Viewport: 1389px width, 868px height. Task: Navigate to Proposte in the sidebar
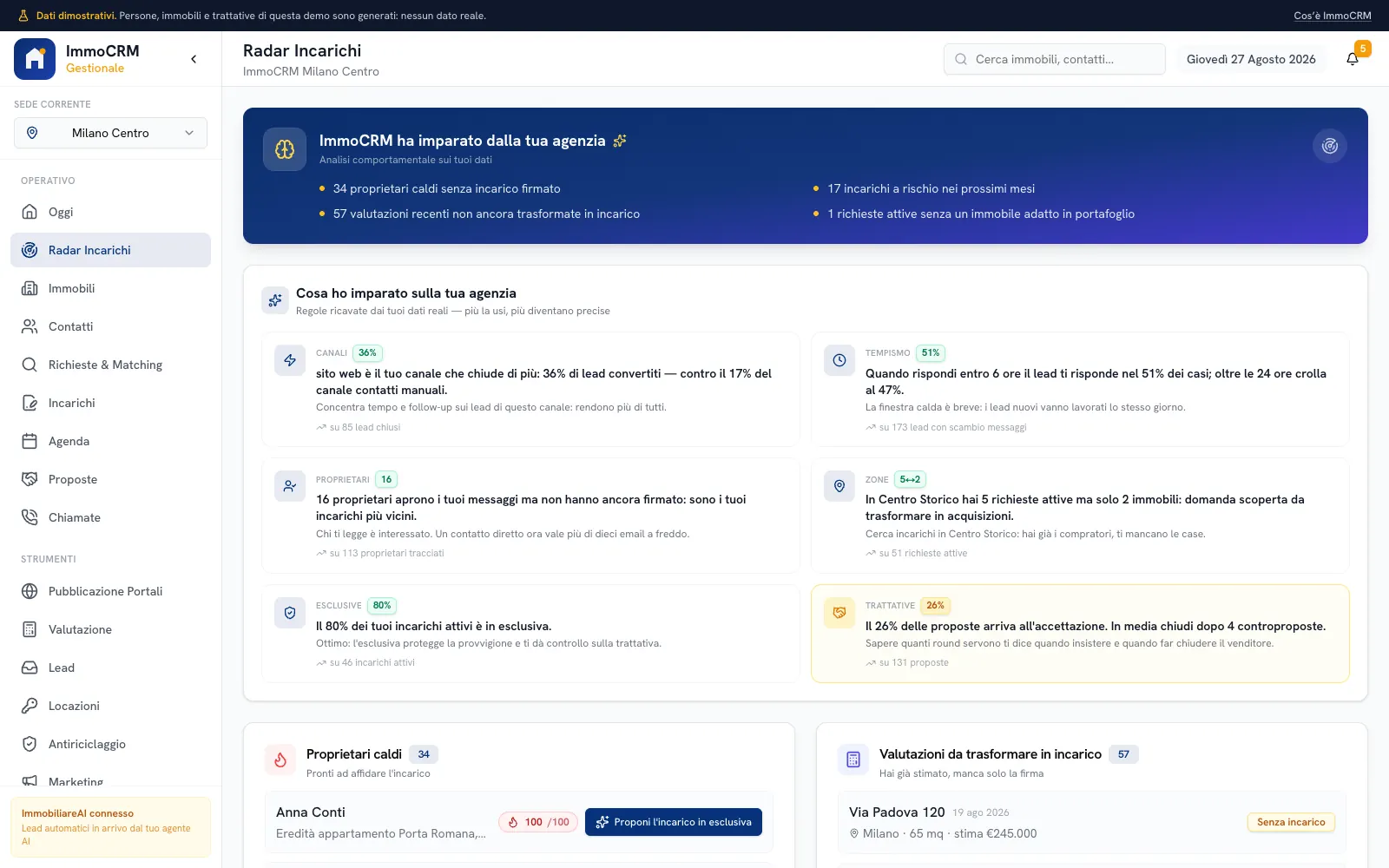click(x=110, y=479)
